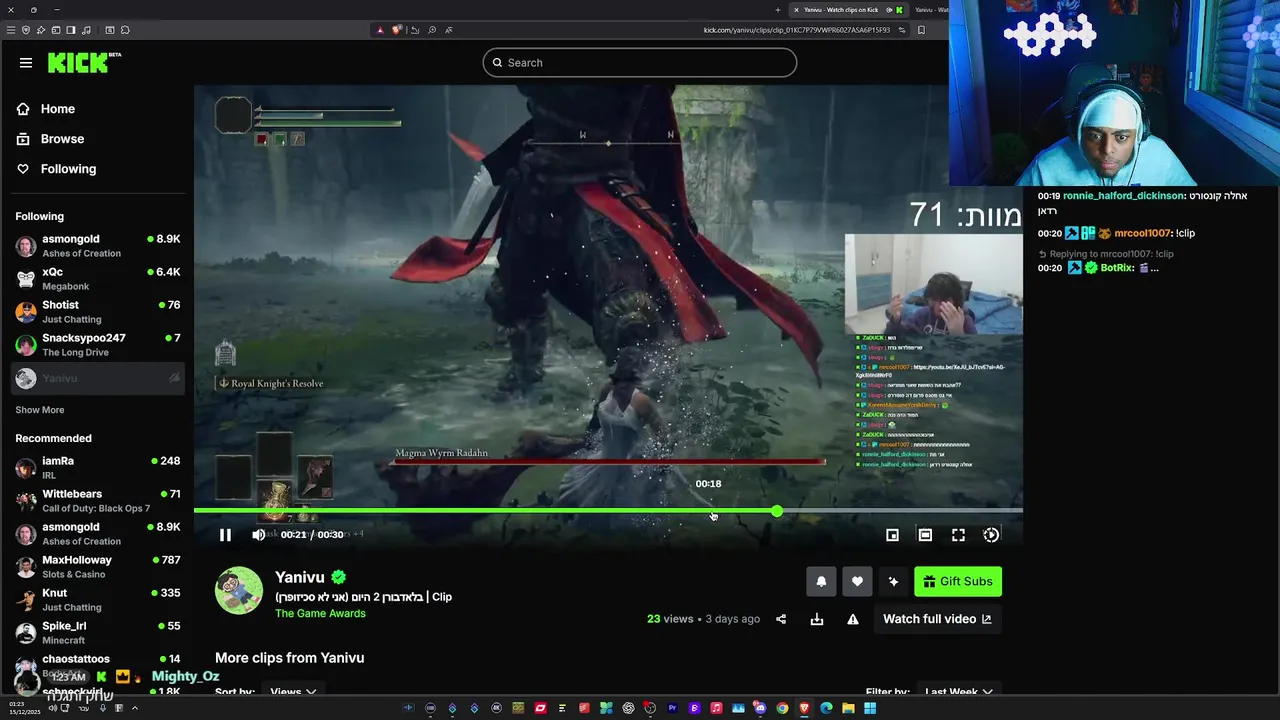Toggle theater mode on the player
1280x720 pixels.
925,535
